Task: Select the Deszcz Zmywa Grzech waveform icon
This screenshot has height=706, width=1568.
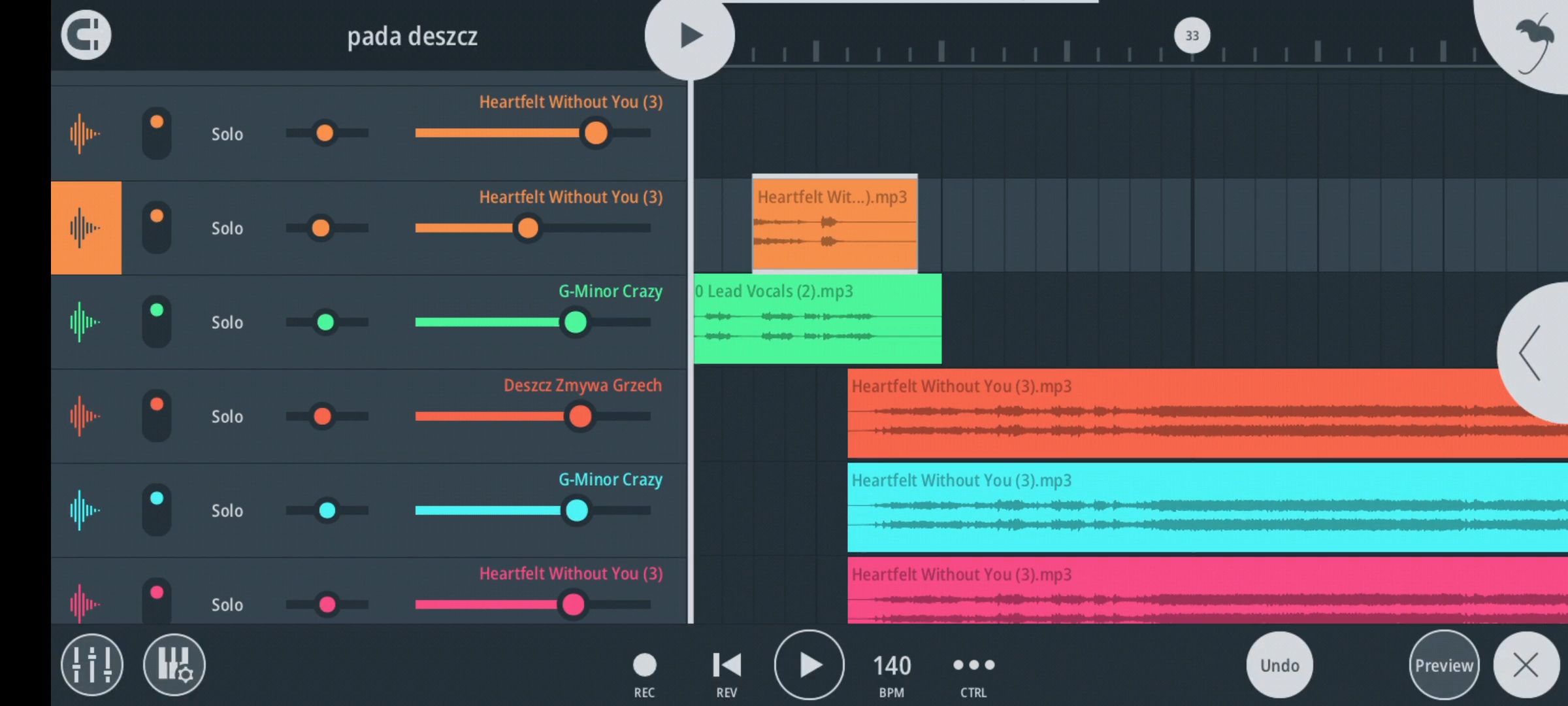Action: 85,416
